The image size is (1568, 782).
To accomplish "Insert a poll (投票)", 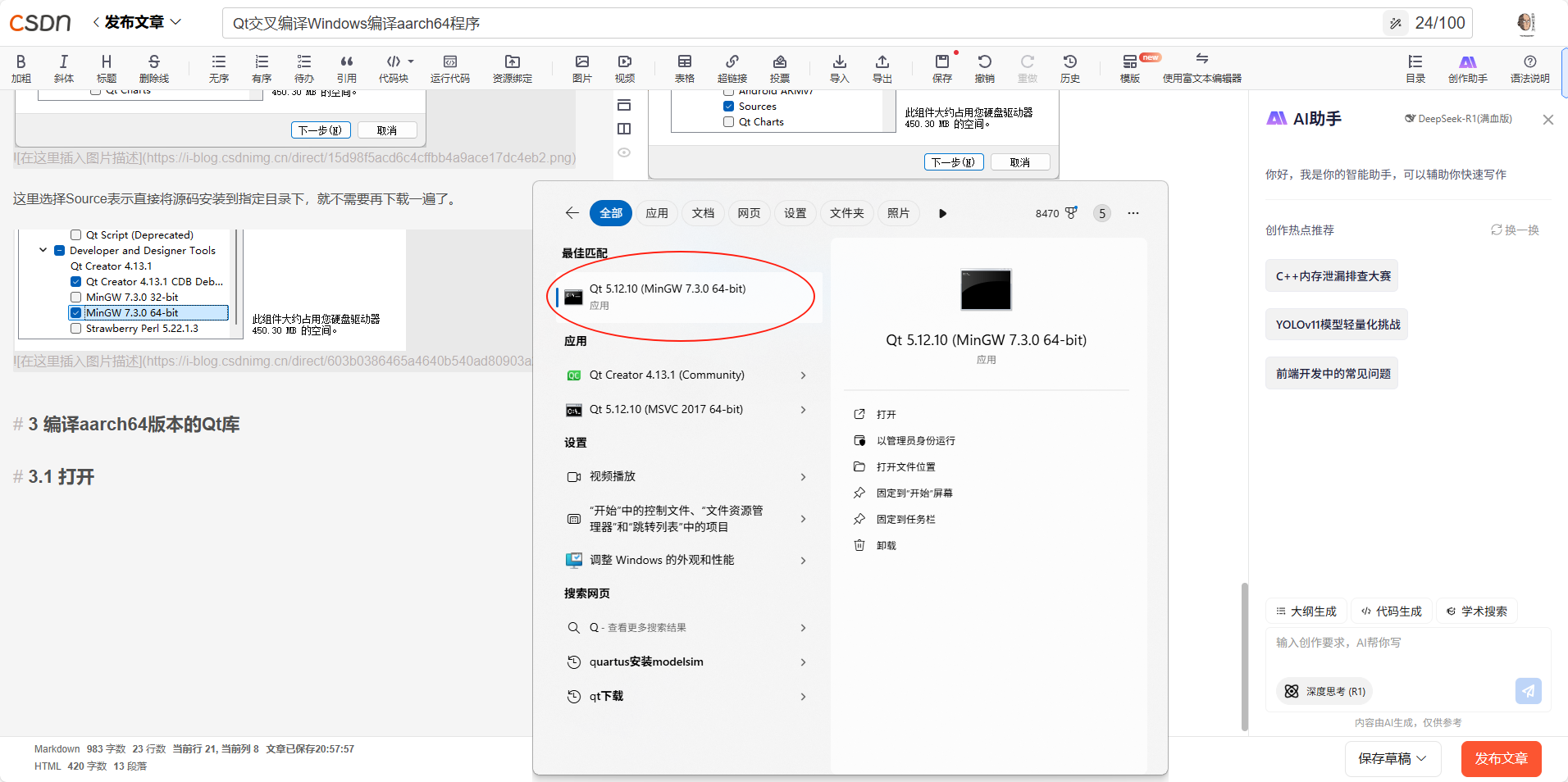I will pos(780,68).
